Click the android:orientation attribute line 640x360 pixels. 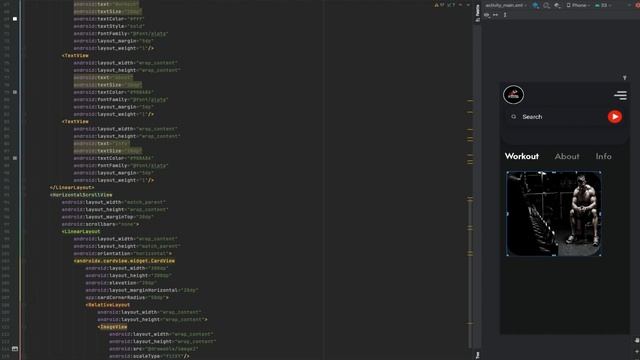click(x=122, y=253)
